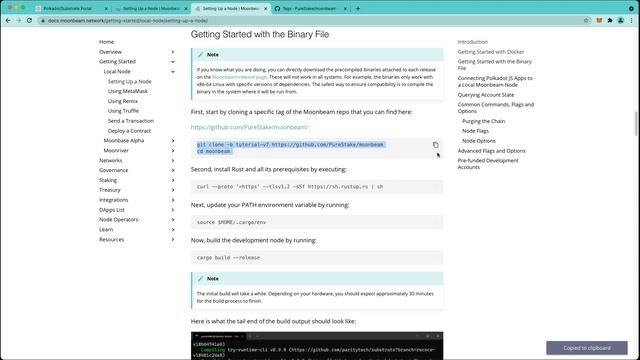Bookmark this page with star icon
Viewport: 640px width, 360px height.
[x=586, y=20]
